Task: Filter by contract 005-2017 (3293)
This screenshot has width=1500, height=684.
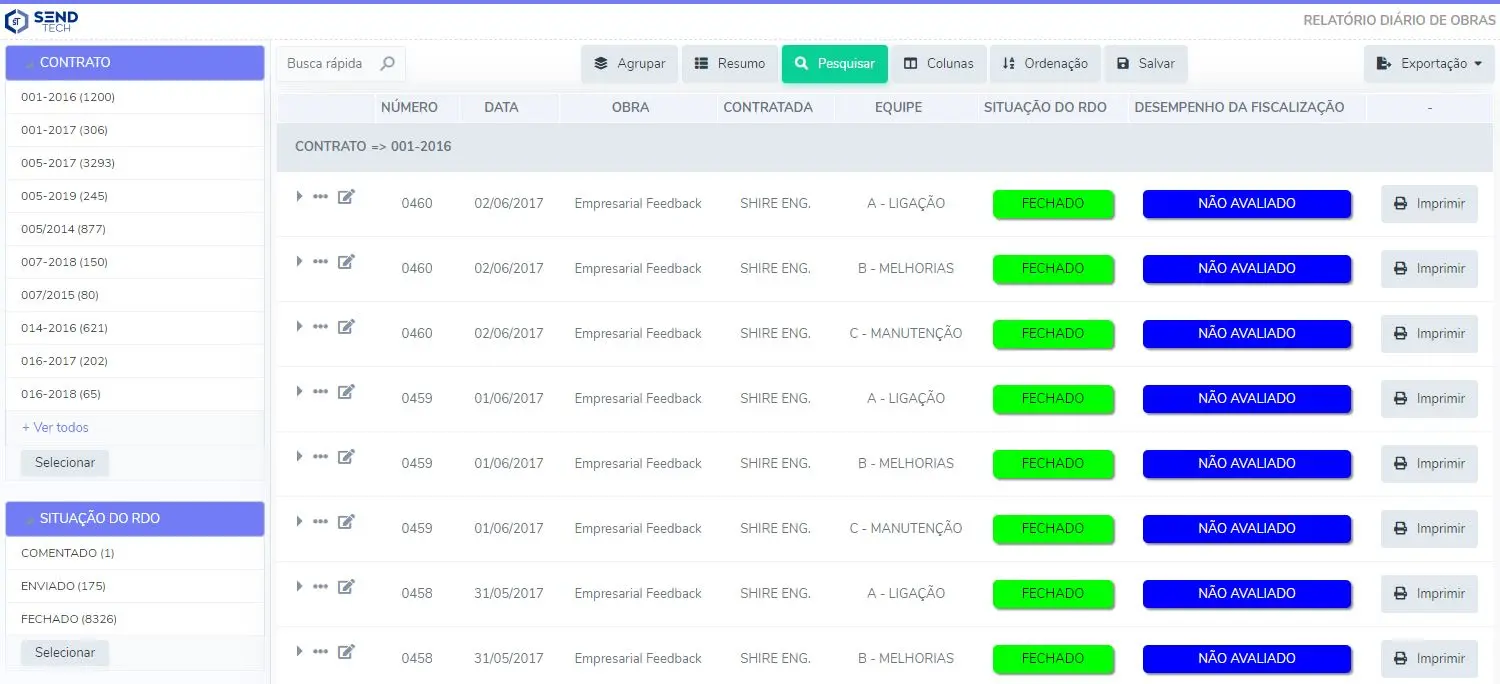Action: [x=68, y=163]
